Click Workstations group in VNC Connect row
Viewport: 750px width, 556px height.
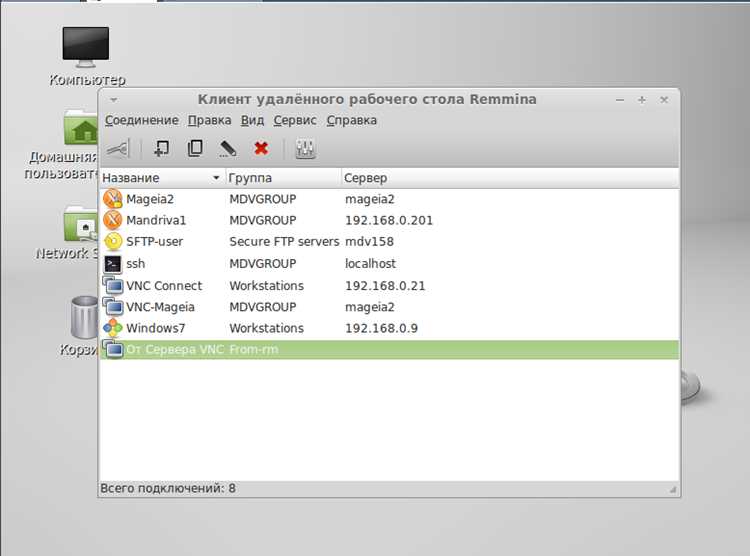coord(266,286)
